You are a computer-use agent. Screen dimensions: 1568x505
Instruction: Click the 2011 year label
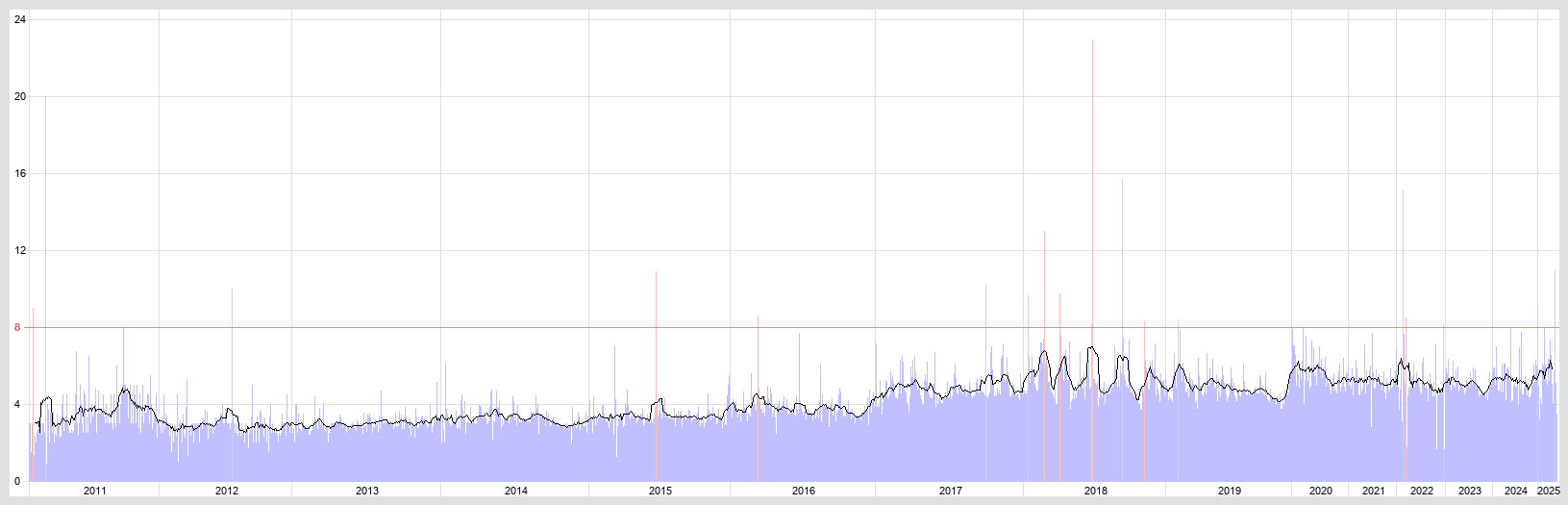tap(94, 491)
